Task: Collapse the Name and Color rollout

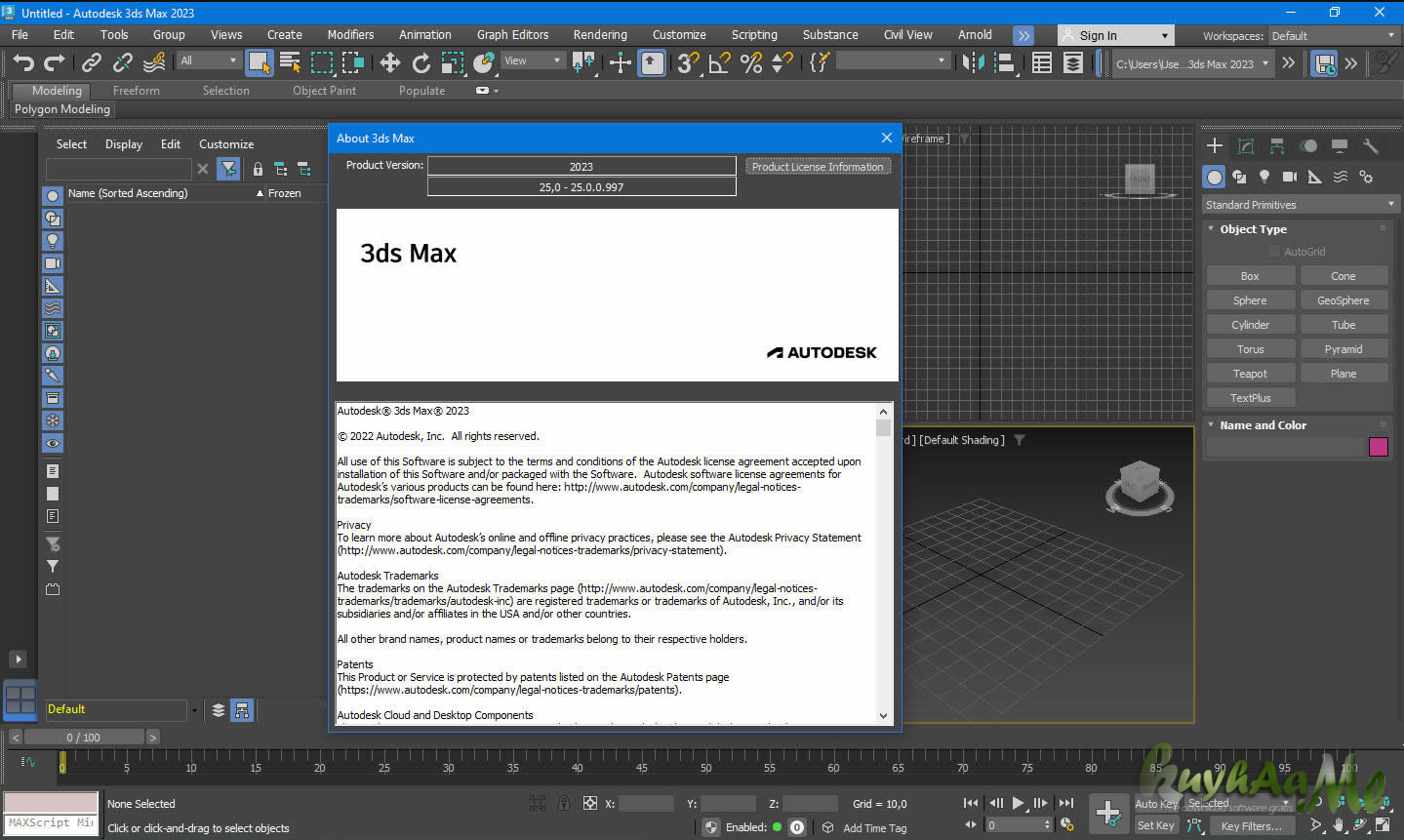Action: click(1263, 425)
